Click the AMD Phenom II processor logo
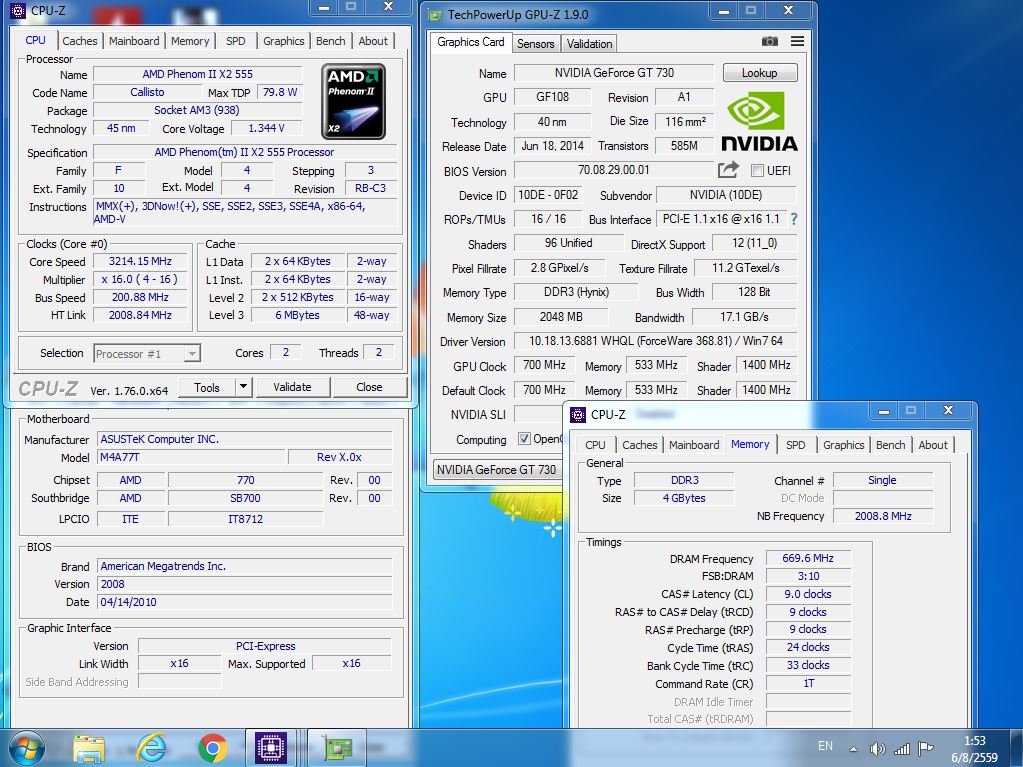1023x767 pixels. click(353, 101)
